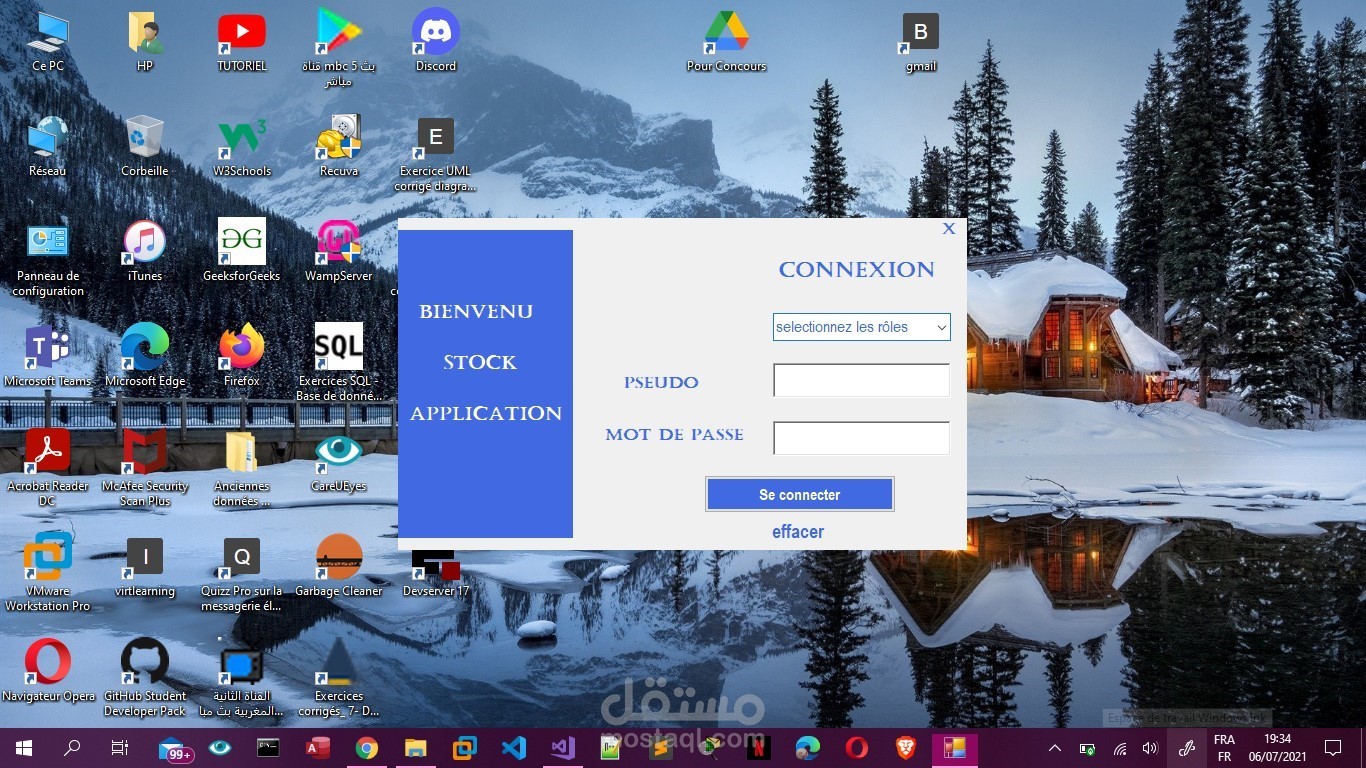Select the Exercices corrigés_7 shortcut

tap(339, 677)
